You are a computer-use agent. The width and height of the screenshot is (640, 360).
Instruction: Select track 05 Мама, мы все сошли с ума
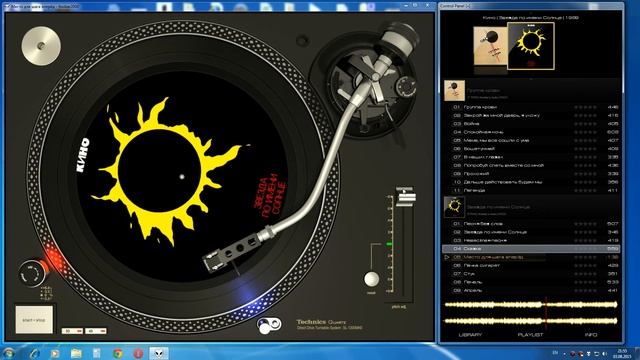(532, 140)
